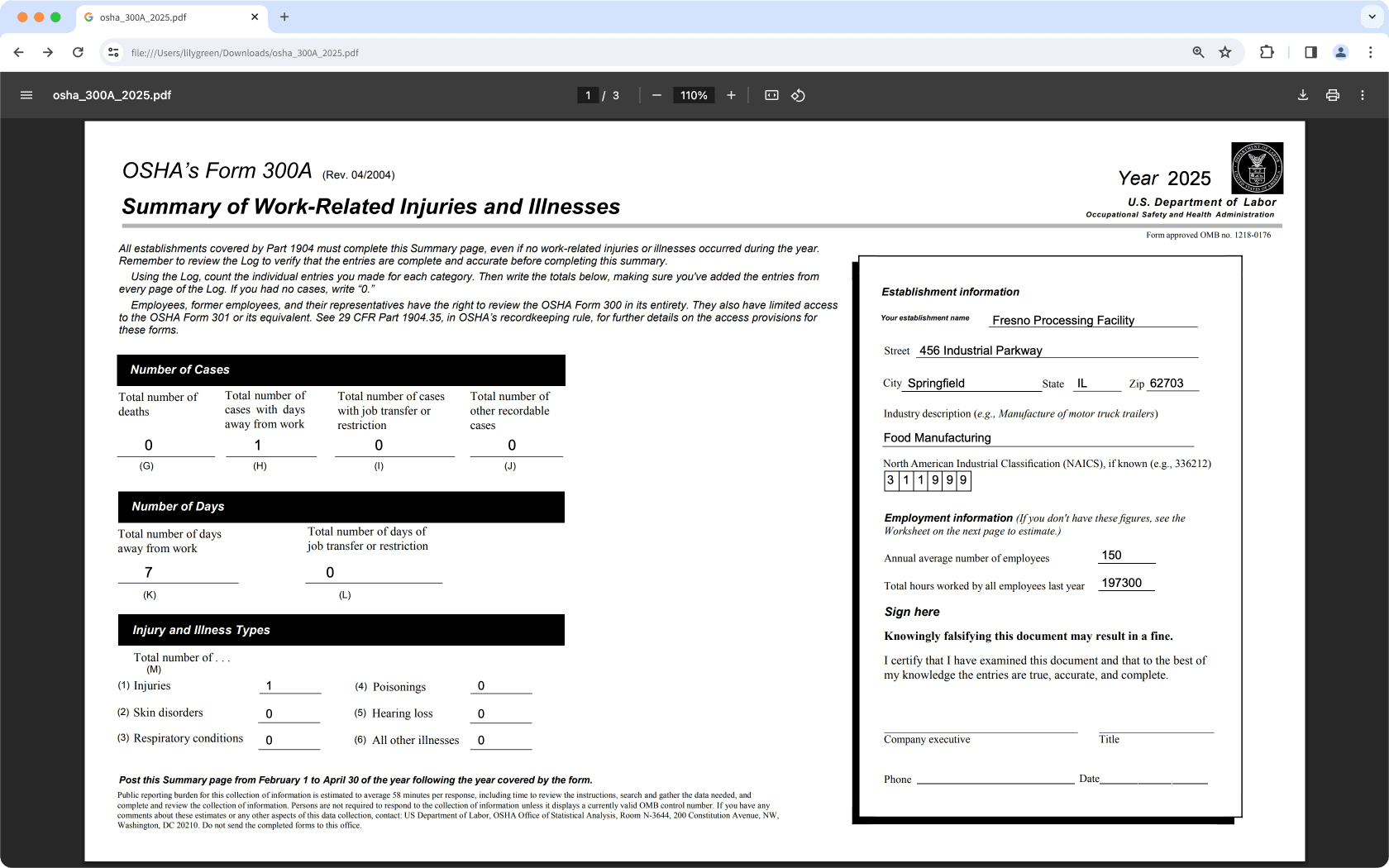Bookmark this PDF page
The width and height of the screenshot is (1389, 868).
click(1225, 52)
